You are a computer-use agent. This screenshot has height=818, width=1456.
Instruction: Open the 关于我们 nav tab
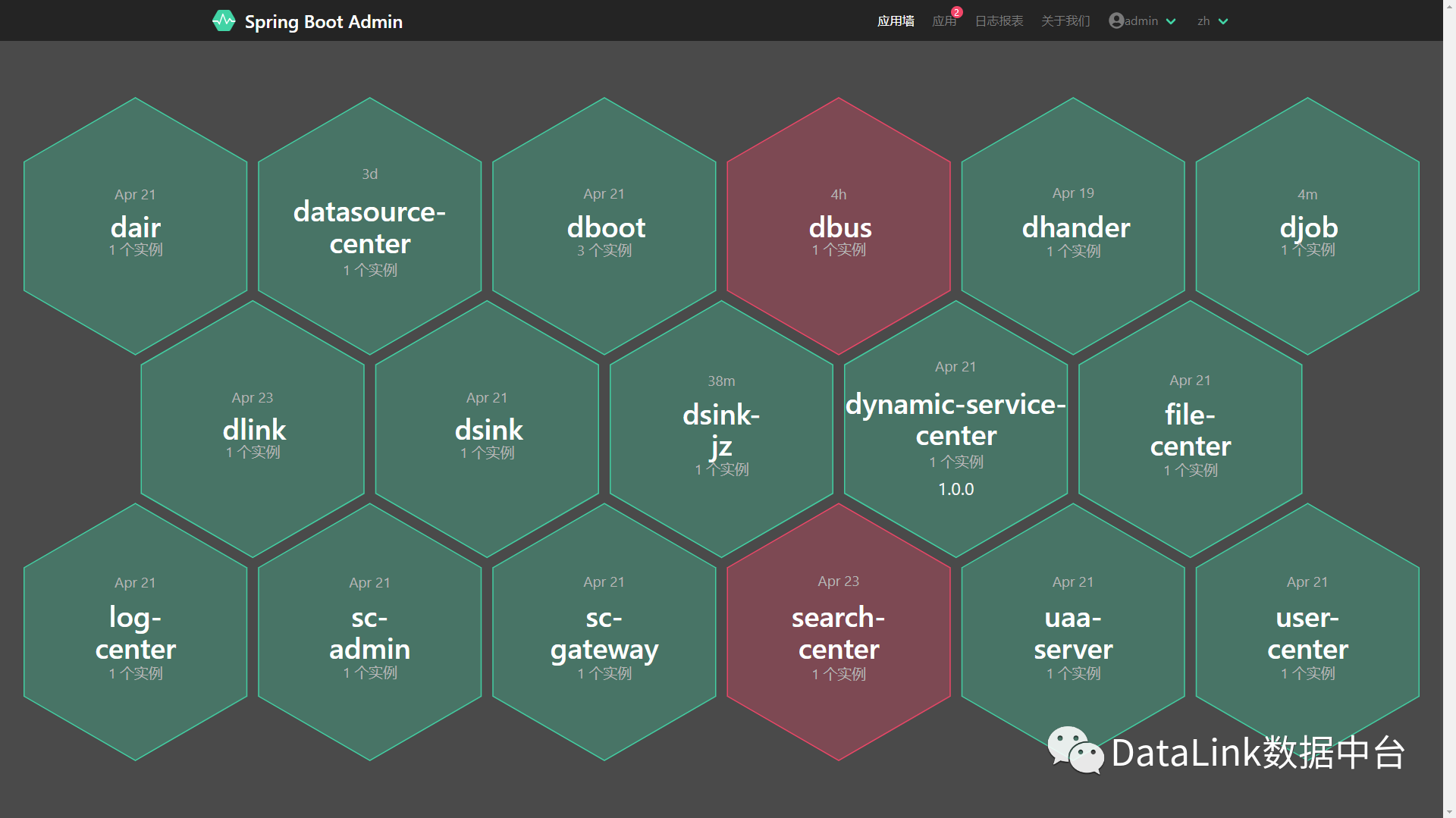point(1065,21)
